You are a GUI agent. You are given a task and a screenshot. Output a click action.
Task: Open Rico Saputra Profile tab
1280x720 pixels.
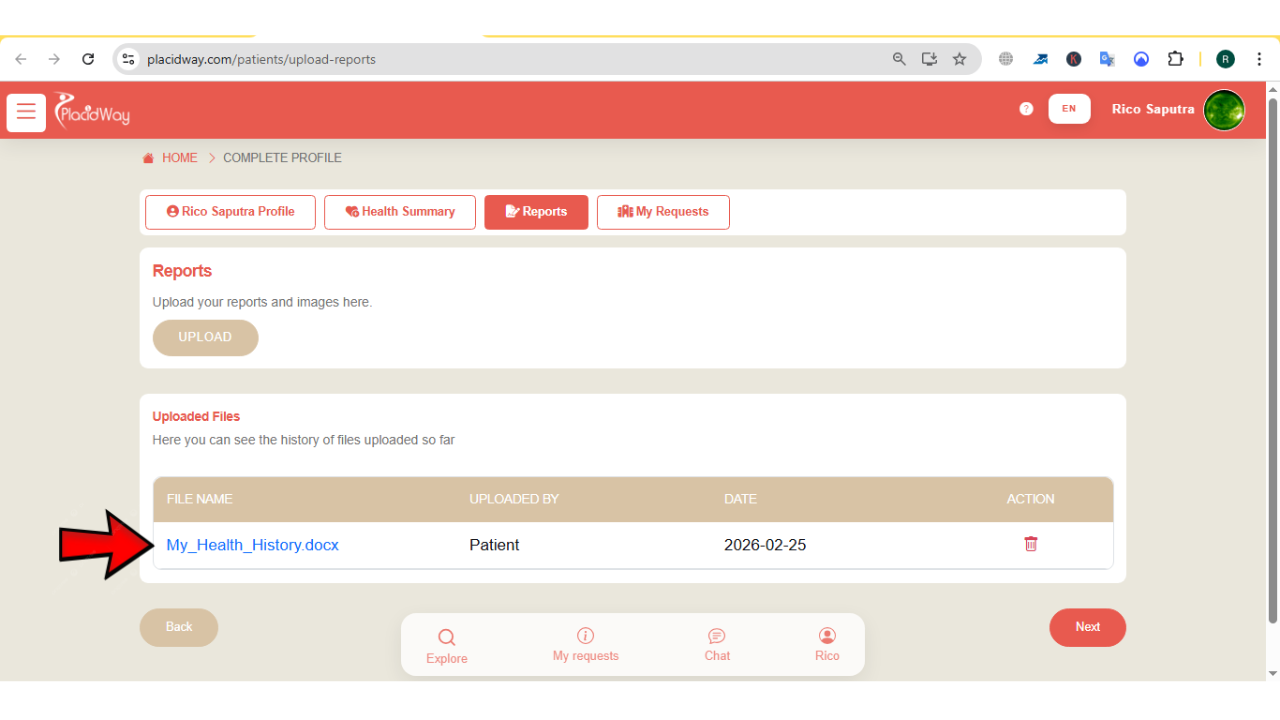230,212
